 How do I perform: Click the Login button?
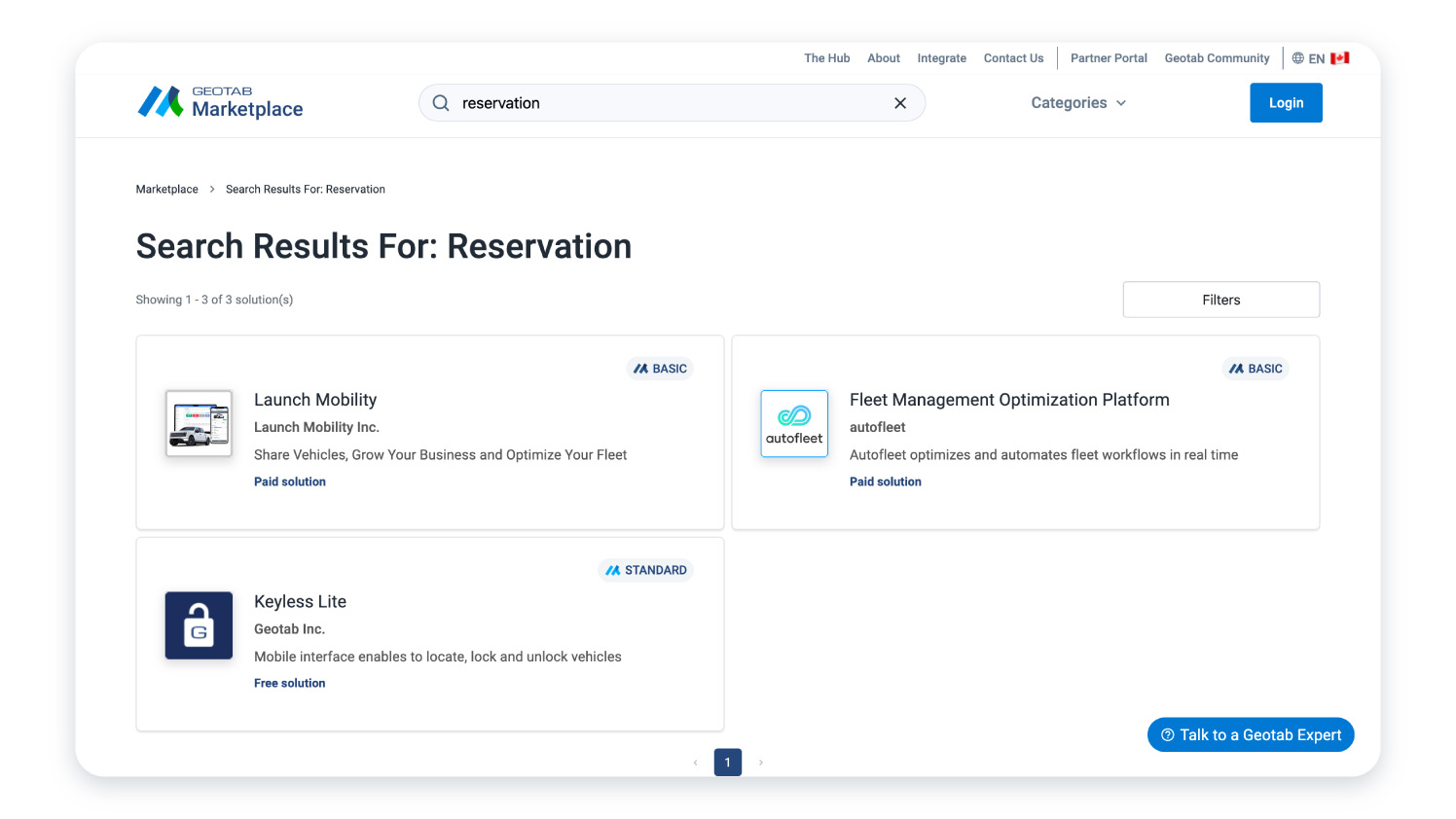click(x=1286, y=102)
